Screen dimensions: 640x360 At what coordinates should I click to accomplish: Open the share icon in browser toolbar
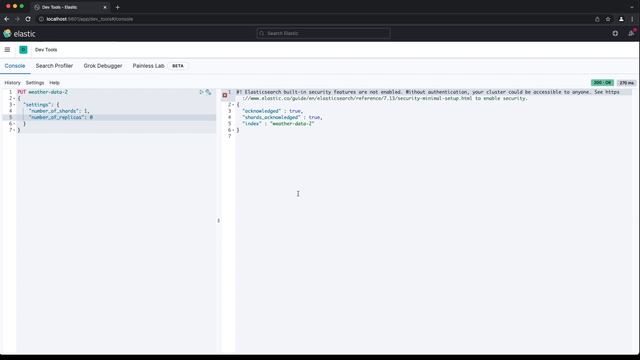tap(597, 19)
